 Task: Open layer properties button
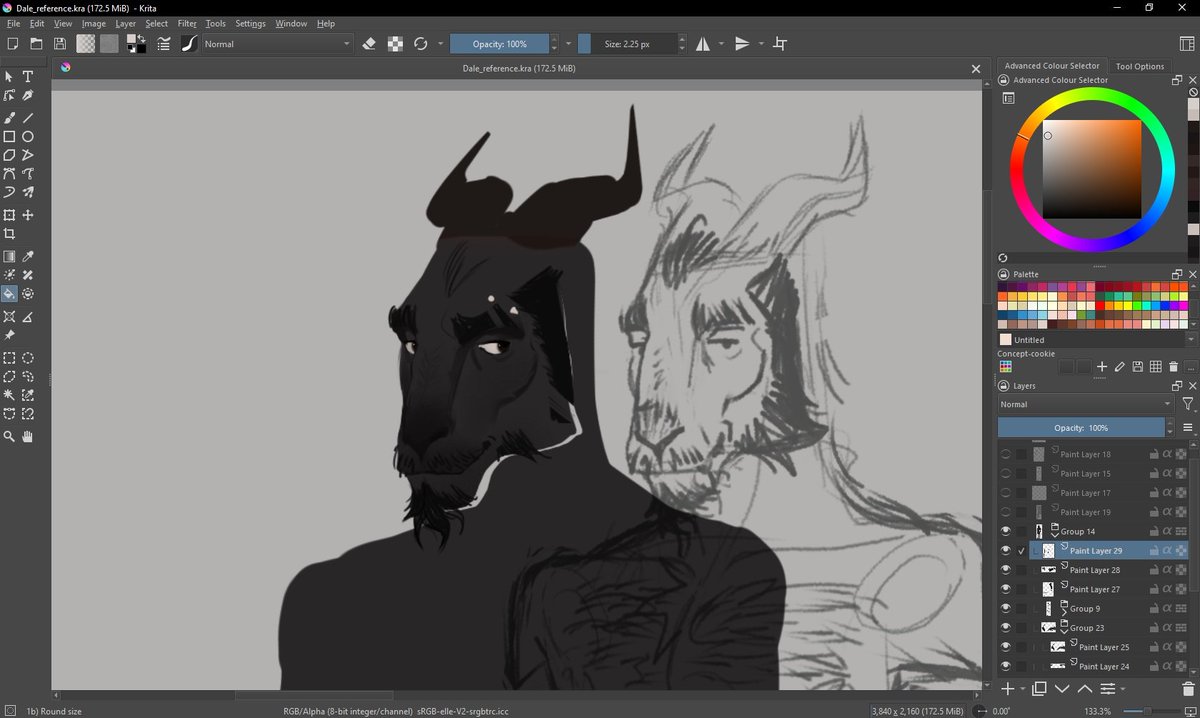click(x=1108, y=688)
